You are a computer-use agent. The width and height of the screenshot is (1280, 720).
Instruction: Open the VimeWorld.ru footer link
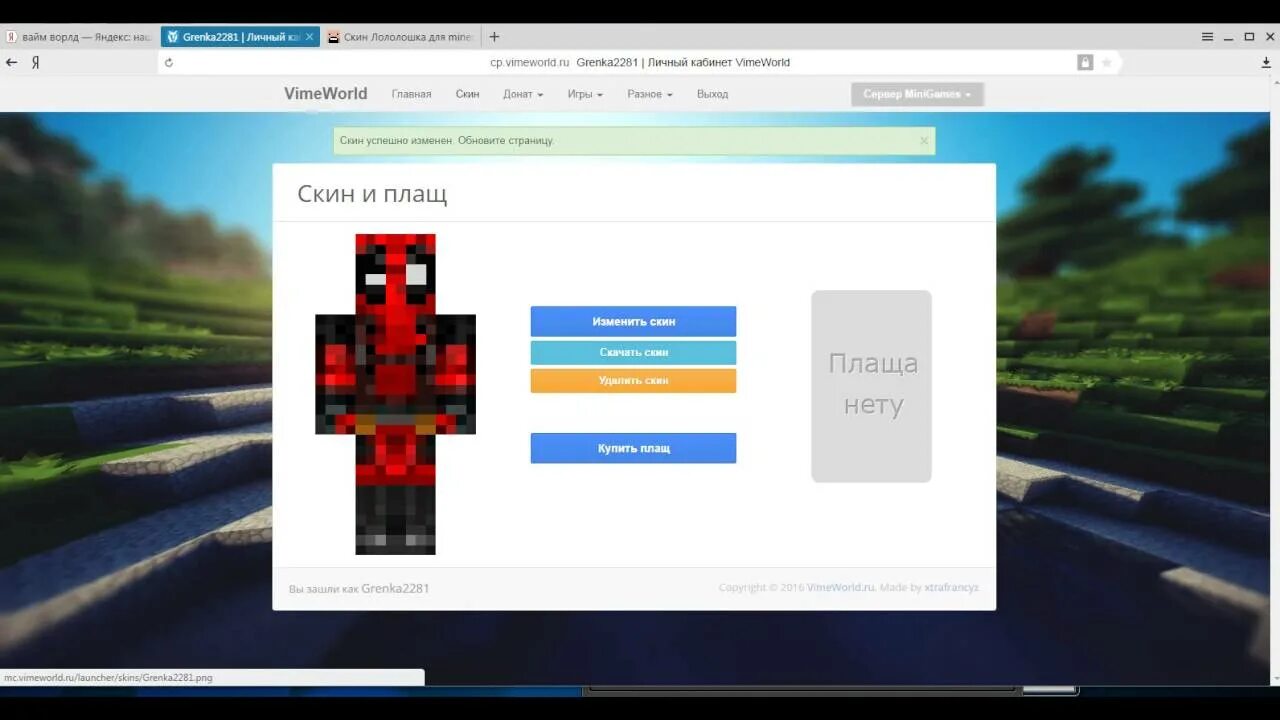coord(840,588)
